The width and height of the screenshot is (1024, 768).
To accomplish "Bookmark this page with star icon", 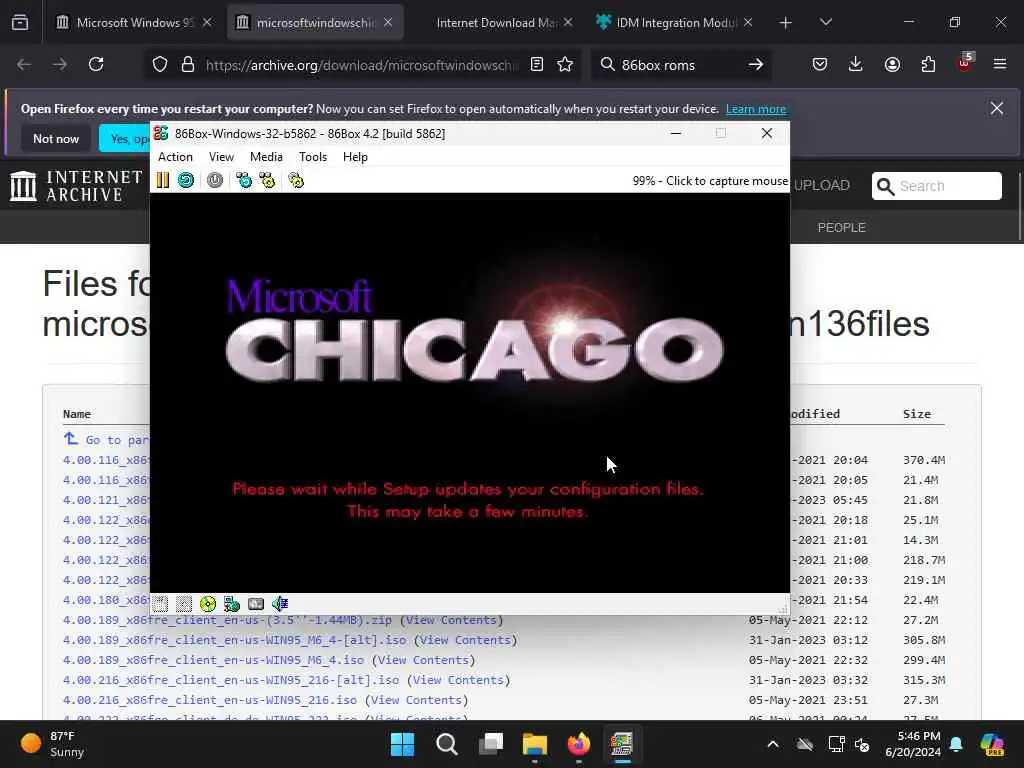I will click(x=565, y=64).
